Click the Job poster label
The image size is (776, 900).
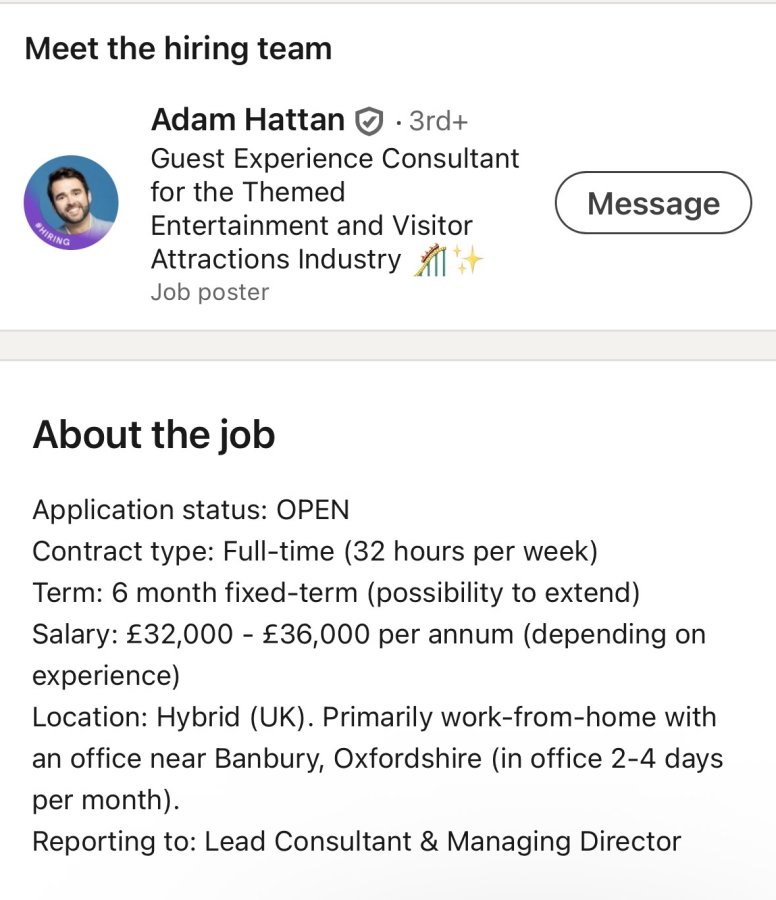(x=210, y=292)
